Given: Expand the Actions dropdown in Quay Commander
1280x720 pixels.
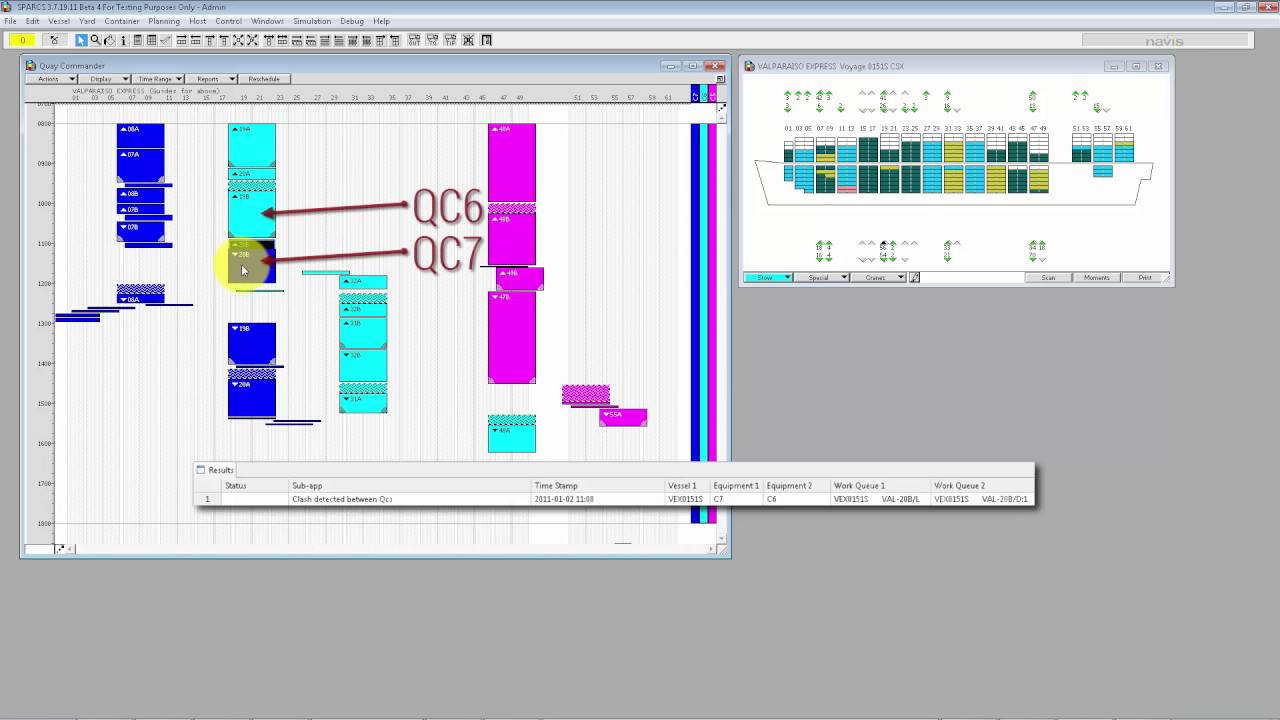Looking at the screenshot, I should (51, 79).
